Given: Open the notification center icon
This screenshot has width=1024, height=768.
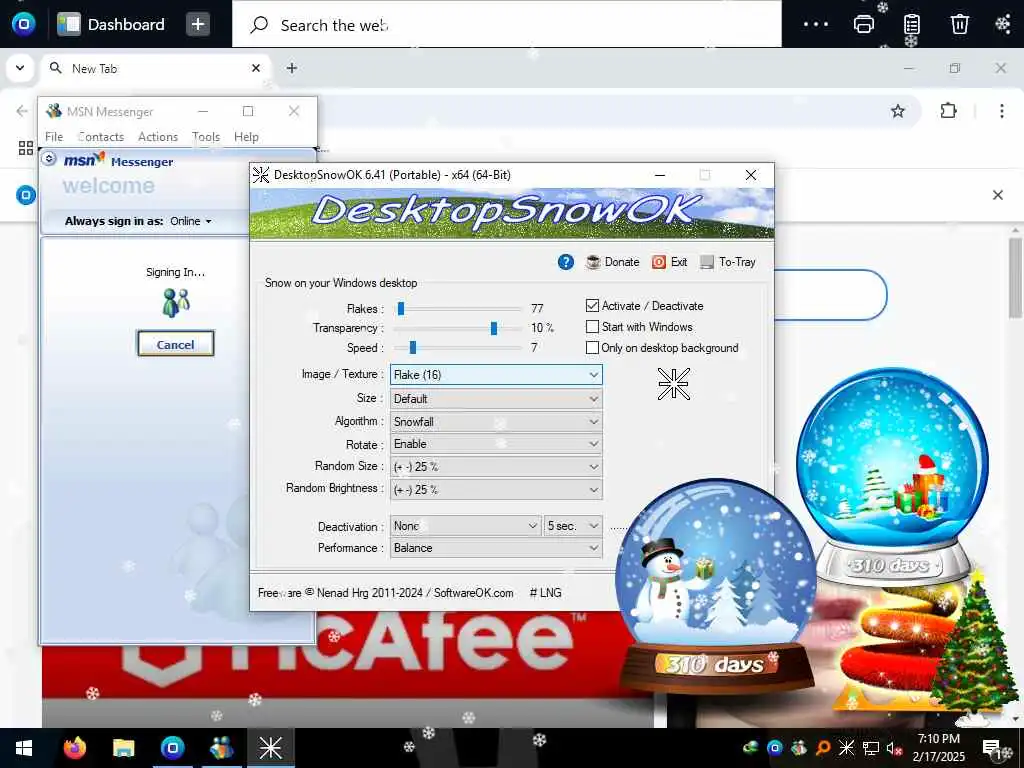Looking at the screenshot, I should pos(992,748).
